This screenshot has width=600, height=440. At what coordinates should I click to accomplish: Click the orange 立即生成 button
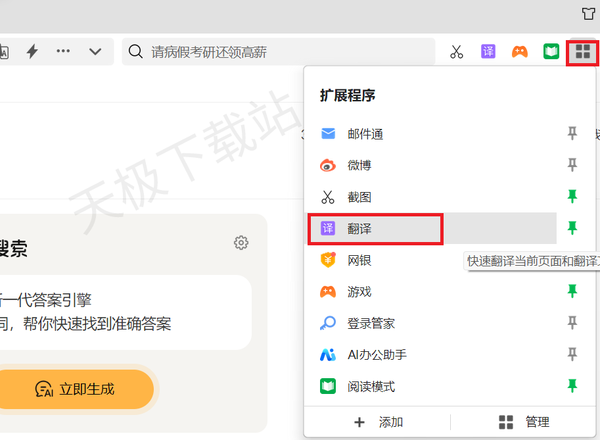pos(75,389)
